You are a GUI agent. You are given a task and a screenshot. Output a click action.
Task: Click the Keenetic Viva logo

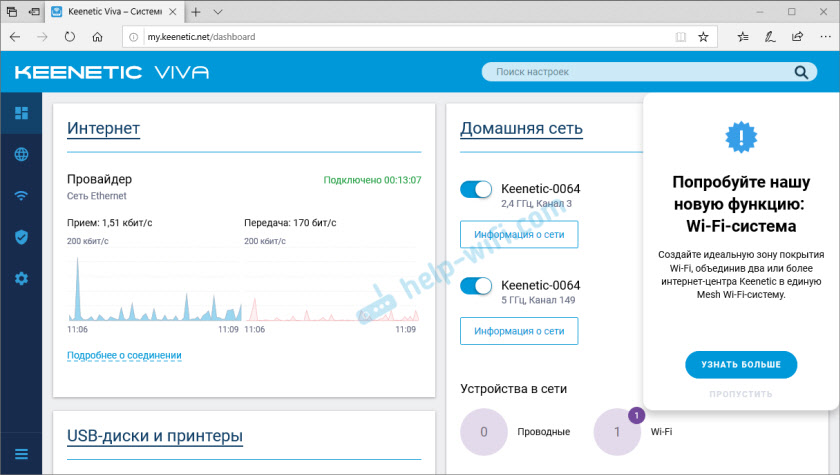tap(112, 72)
